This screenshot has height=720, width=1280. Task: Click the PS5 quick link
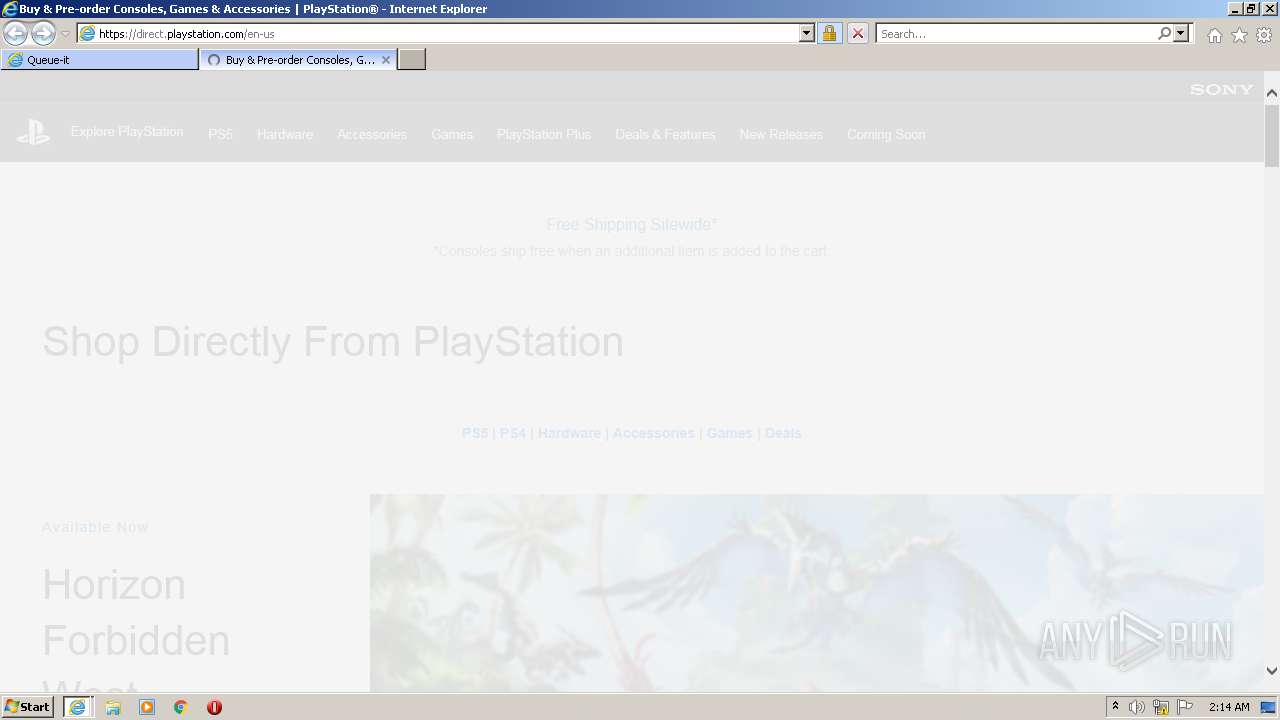[475, 433]
